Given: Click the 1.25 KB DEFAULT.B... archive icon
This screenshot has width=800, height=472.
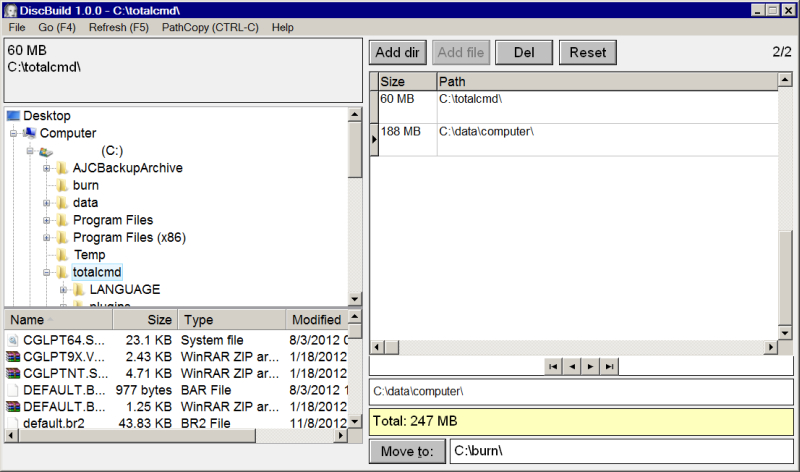Looking at the screenshot, I should pos(13,407).
